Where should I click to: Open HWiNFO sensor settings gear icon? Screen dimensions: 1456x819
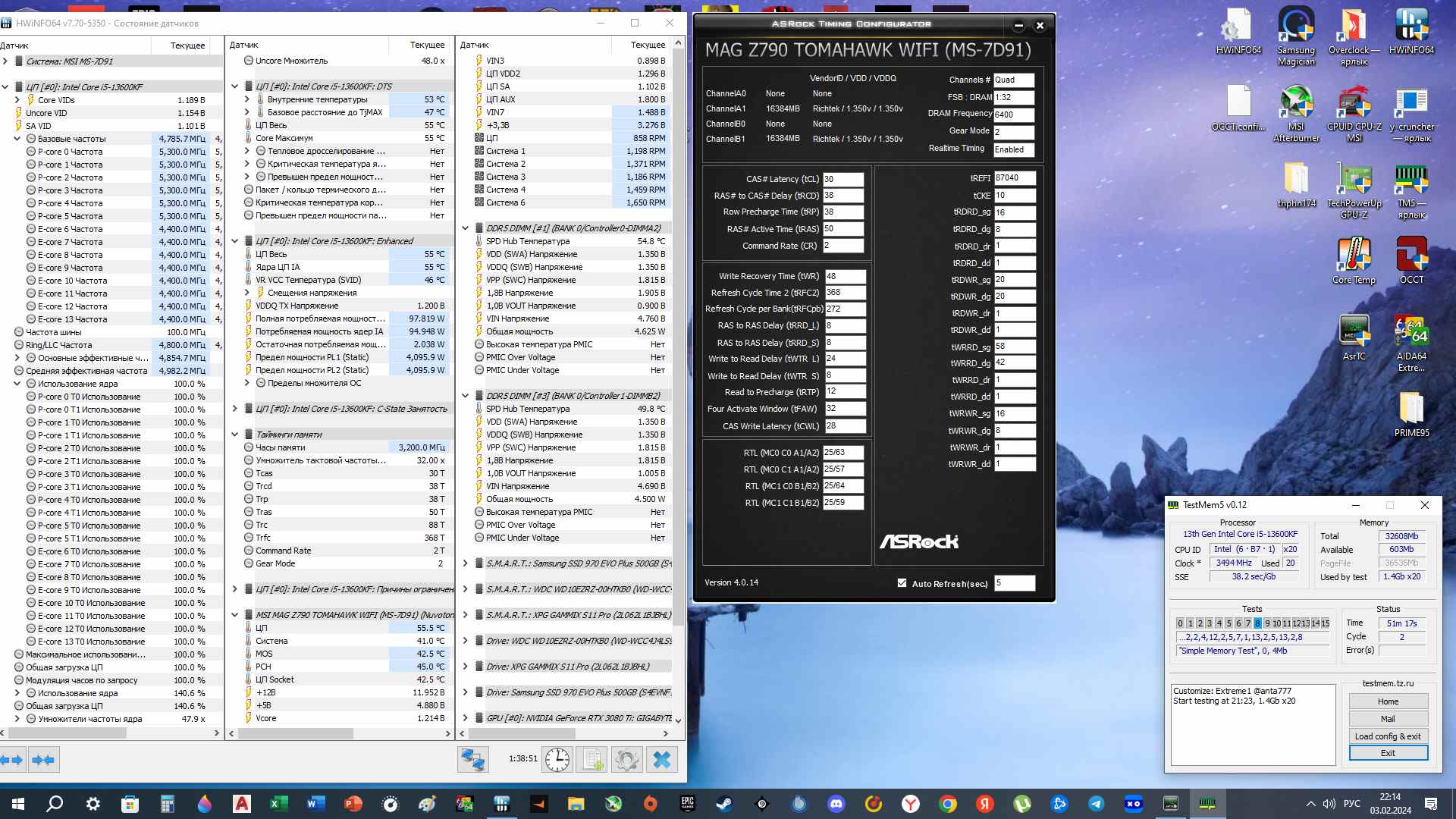point(626,759)
